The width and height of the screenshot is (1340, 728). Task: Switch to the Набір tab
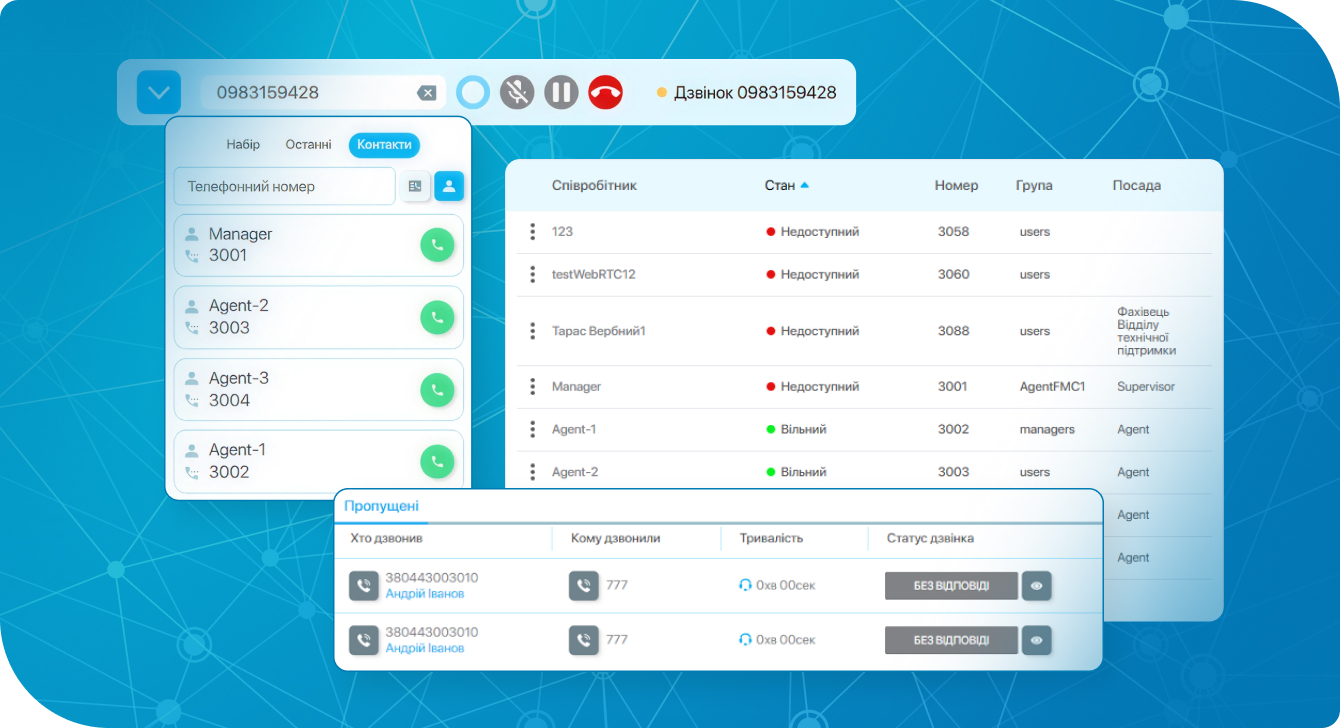[x=243, y=145]
